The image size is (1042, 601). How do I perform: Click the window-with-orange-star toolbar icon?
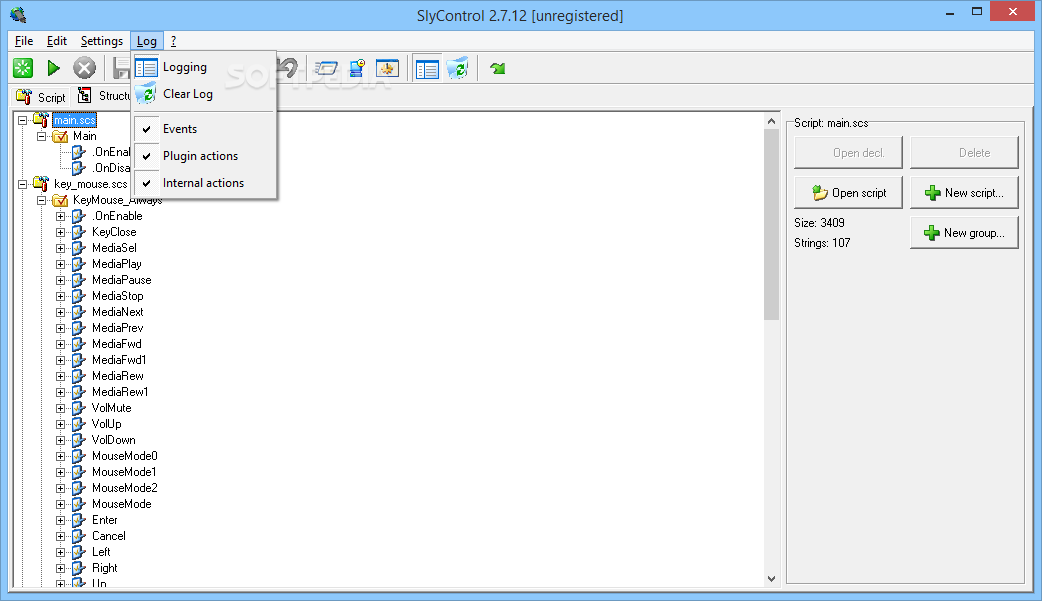coord(387,68)
